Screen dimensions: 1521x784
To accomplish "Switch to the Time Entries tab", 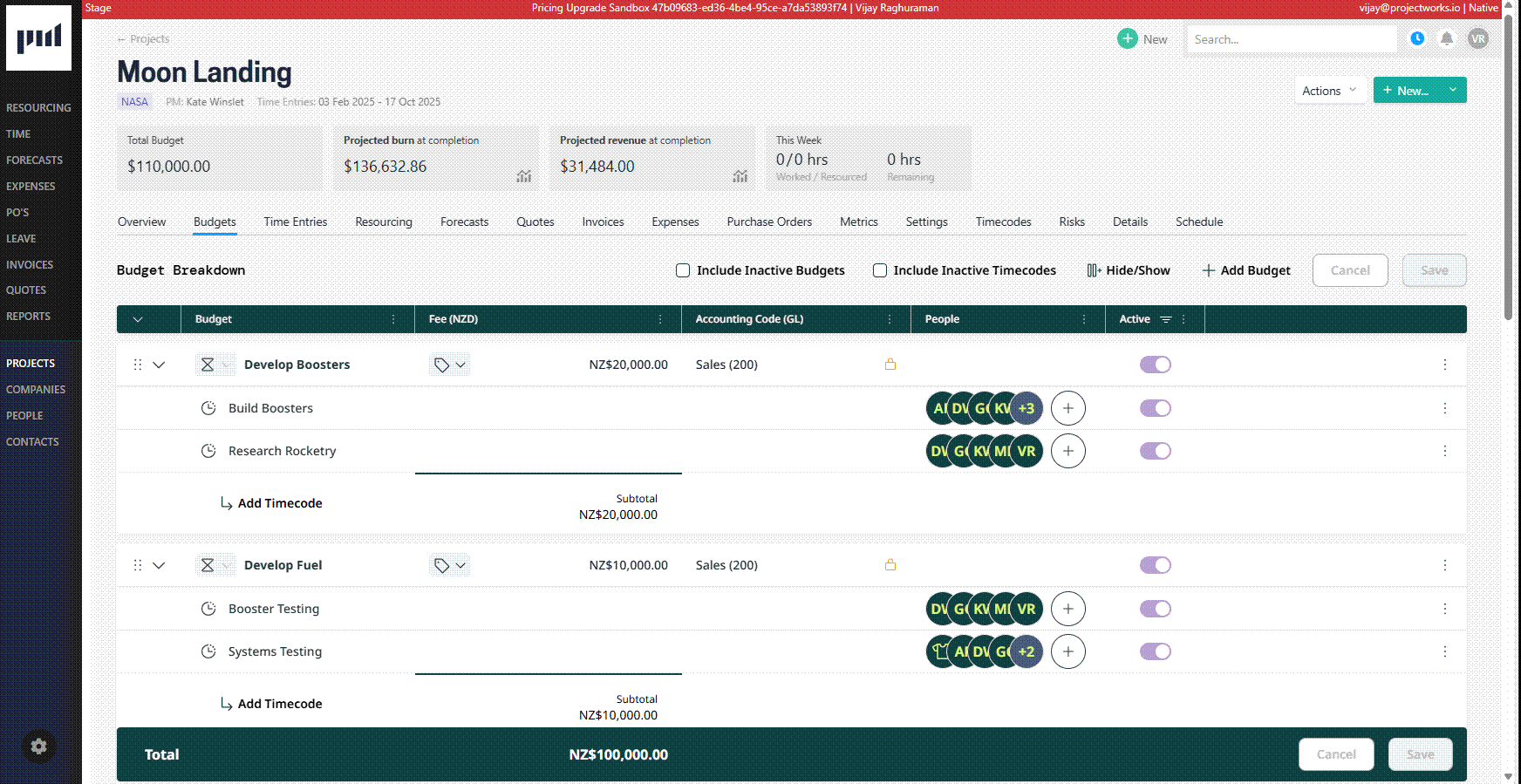I will click(x=295, y=222).
